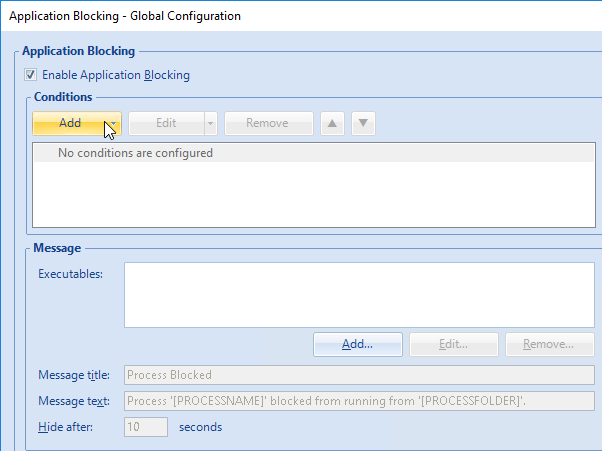The width and height of the screenshot is (602, 451).
Task: Click the Application Blocking window title bar
Action: point(301,16)
